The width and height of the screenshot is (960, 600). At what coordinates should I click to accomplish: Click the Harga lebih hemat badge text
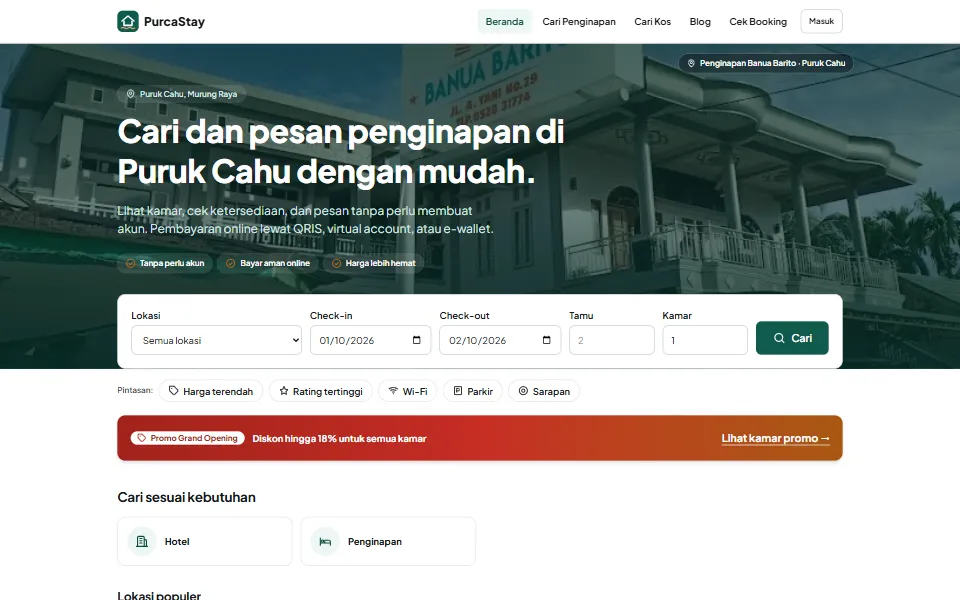pos(380,263)
